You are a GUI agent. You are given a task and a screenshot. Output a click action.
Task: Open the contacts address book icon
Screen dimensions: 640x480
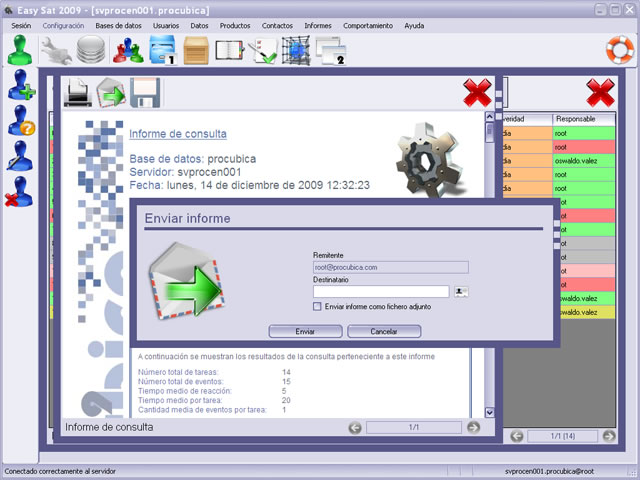point(229,51)
